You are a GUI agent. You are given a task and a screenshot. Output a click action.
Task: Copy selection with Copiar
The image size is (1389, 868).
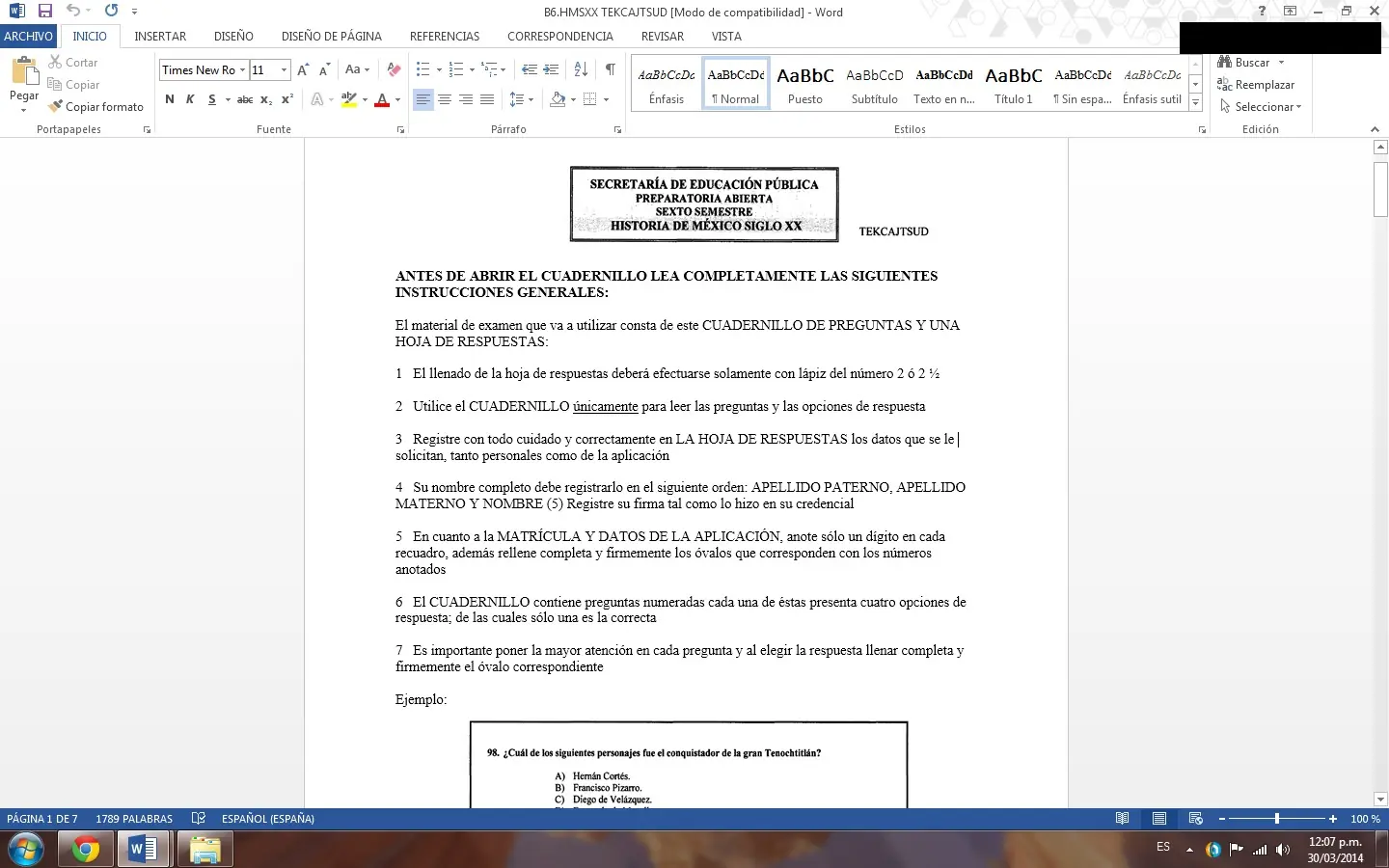pyautogui.click(x=74, y=85)
